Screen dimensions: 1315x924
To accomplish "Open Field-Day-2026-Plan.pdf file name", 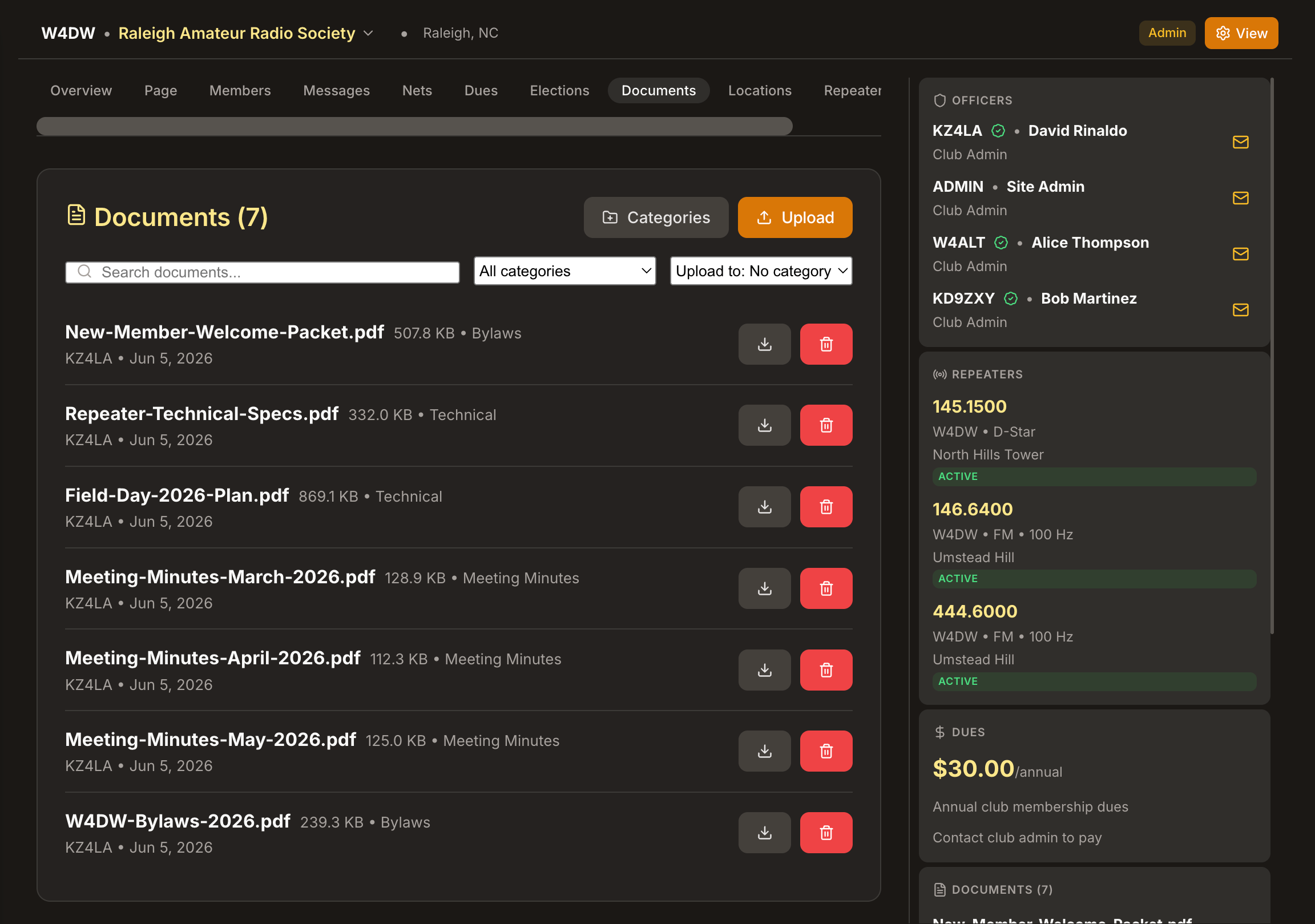I will (177, 495).
